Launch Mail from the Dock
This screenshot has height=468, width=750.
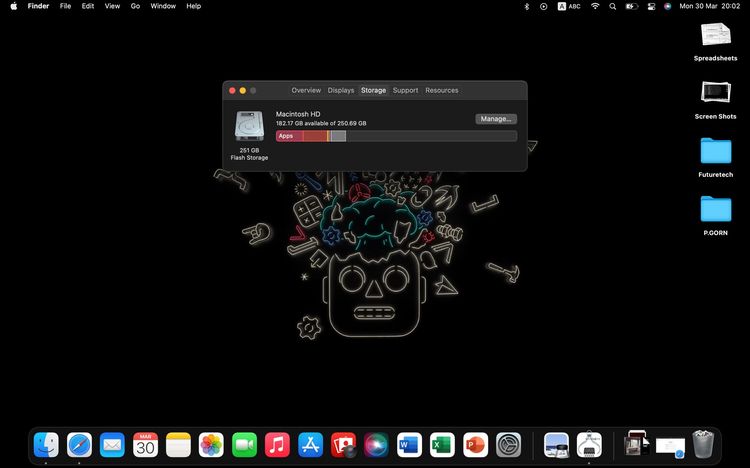click(112, 445)
